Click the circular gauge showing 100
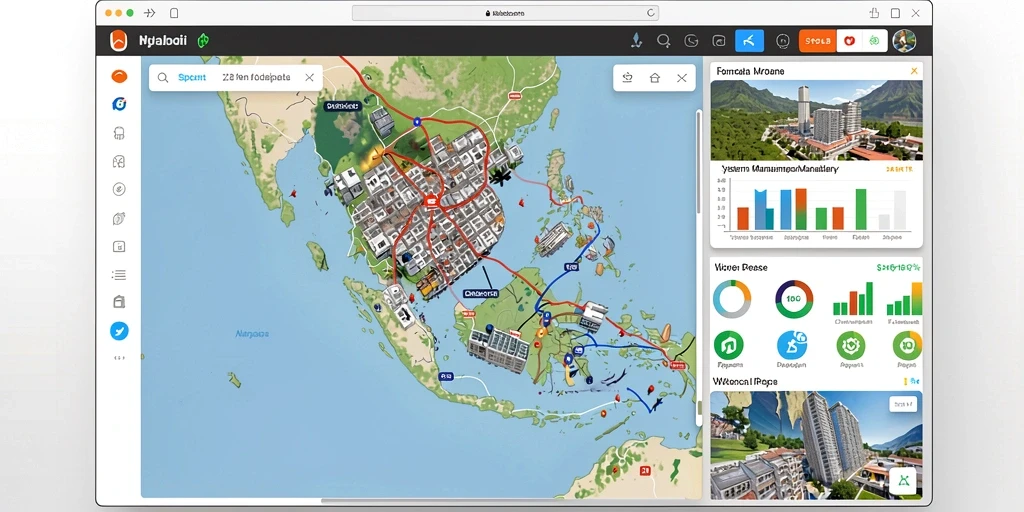This screenshot has height=512, width=1024. coord(793,299)
